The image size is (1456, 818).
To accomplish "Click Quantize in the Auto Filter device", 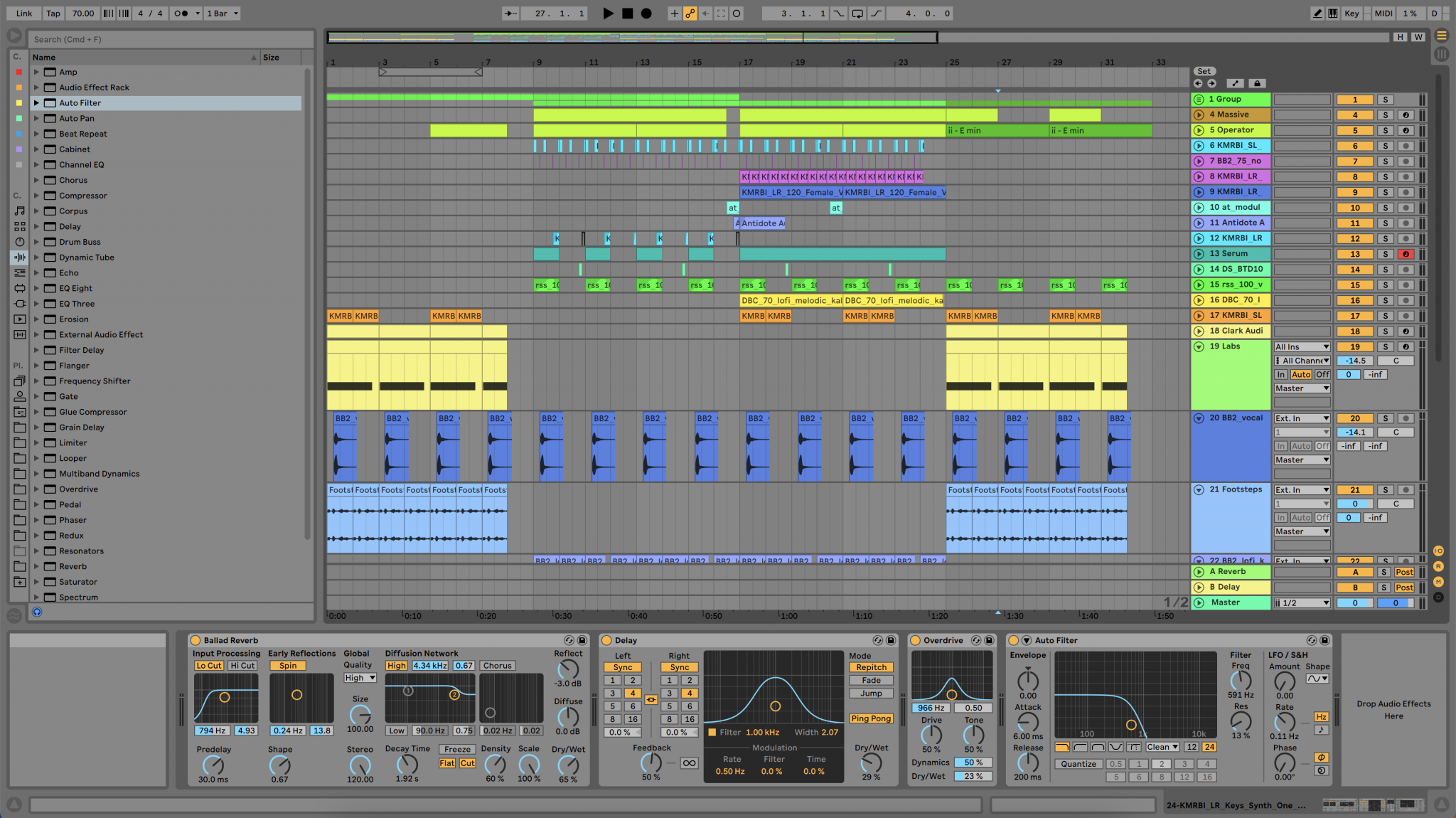I will (1078, 763).
